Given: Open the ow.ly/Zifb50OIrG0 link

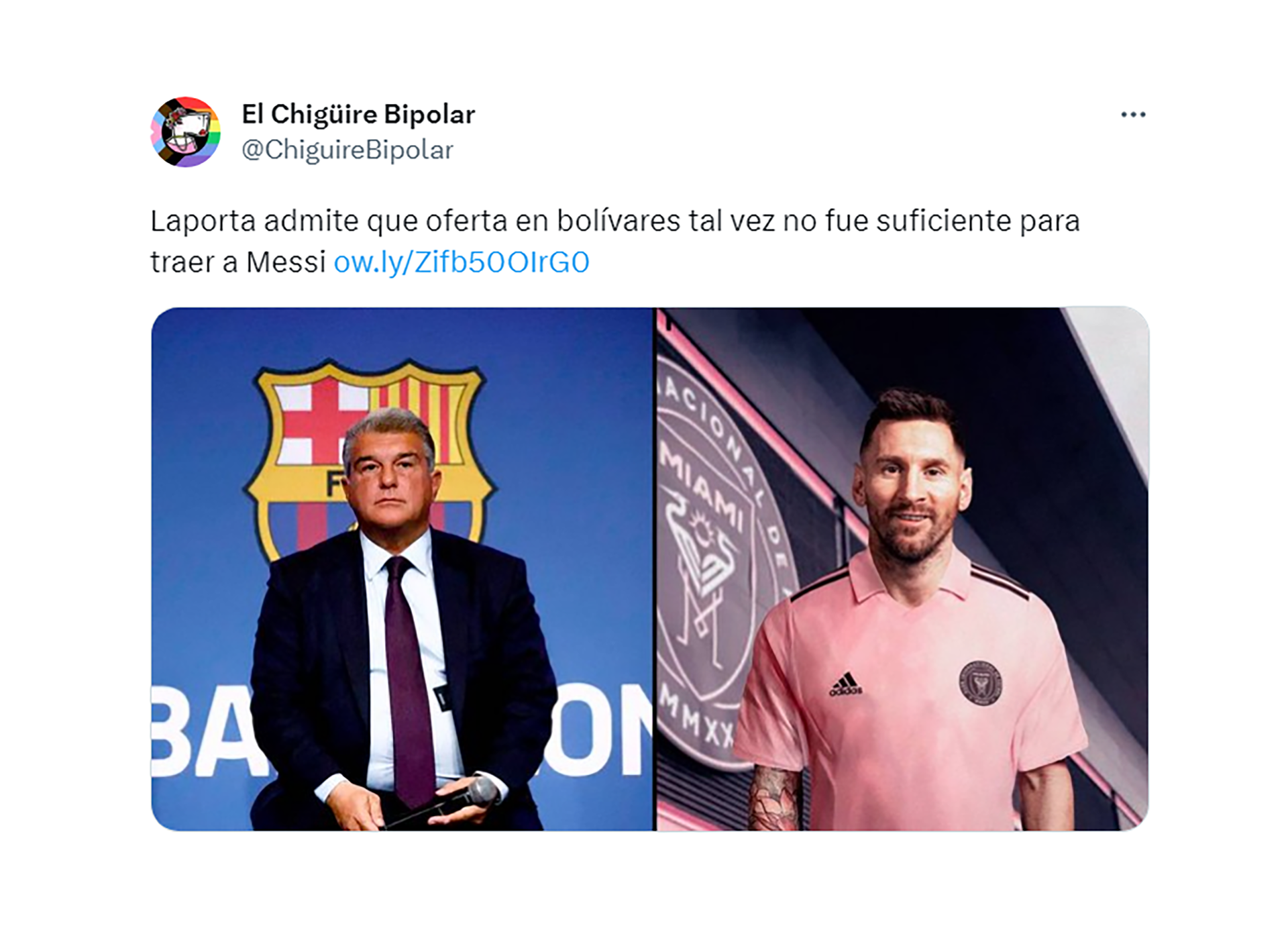Looking at the screenshot, I should [462, 262].
